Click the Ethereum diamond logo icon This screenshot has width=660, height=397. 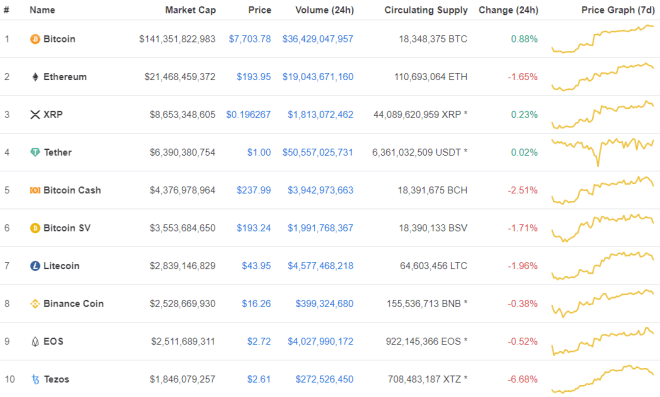click(x=35, y=77)
